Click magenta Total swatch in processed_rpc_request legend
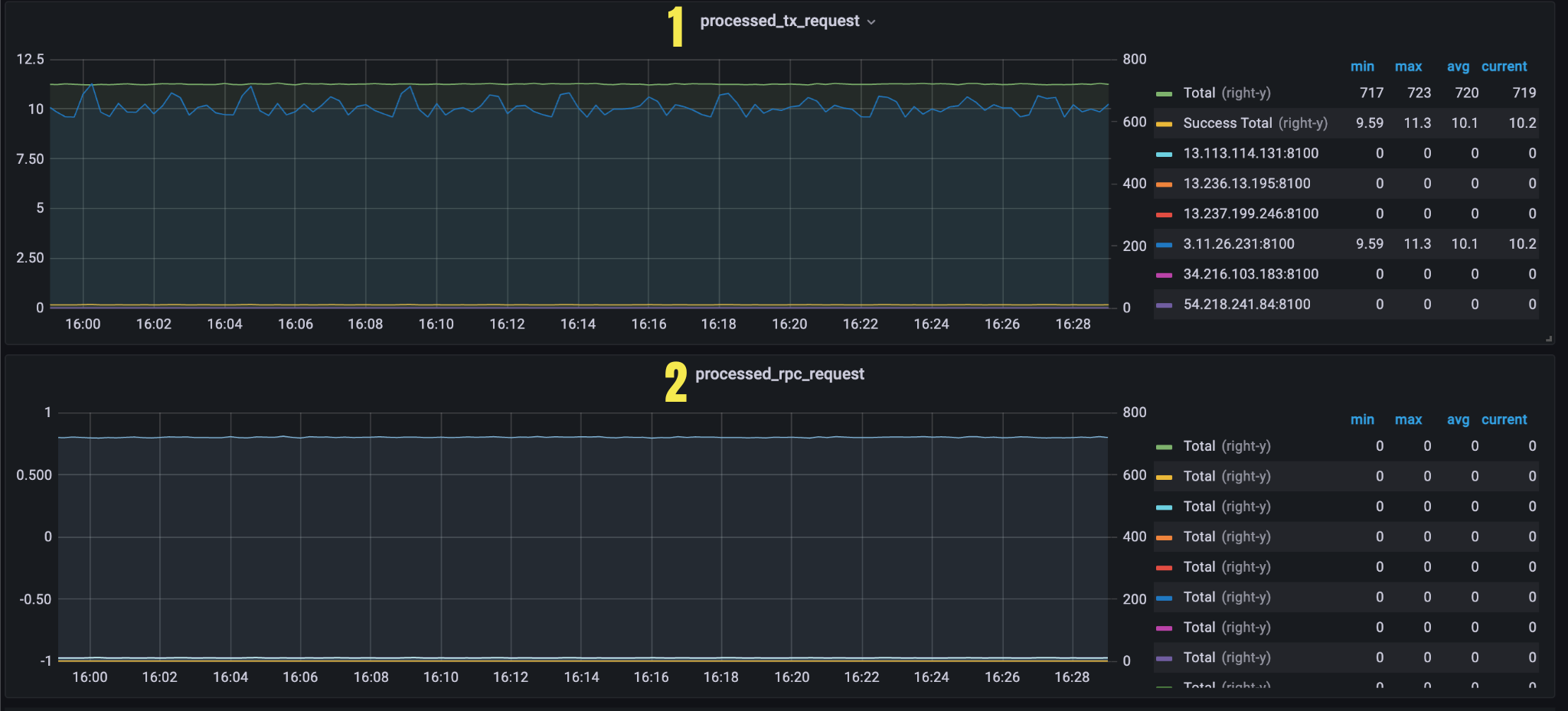Image resolution: width=1568 pixels, height=711 pixels. (x=1164, y=628)
